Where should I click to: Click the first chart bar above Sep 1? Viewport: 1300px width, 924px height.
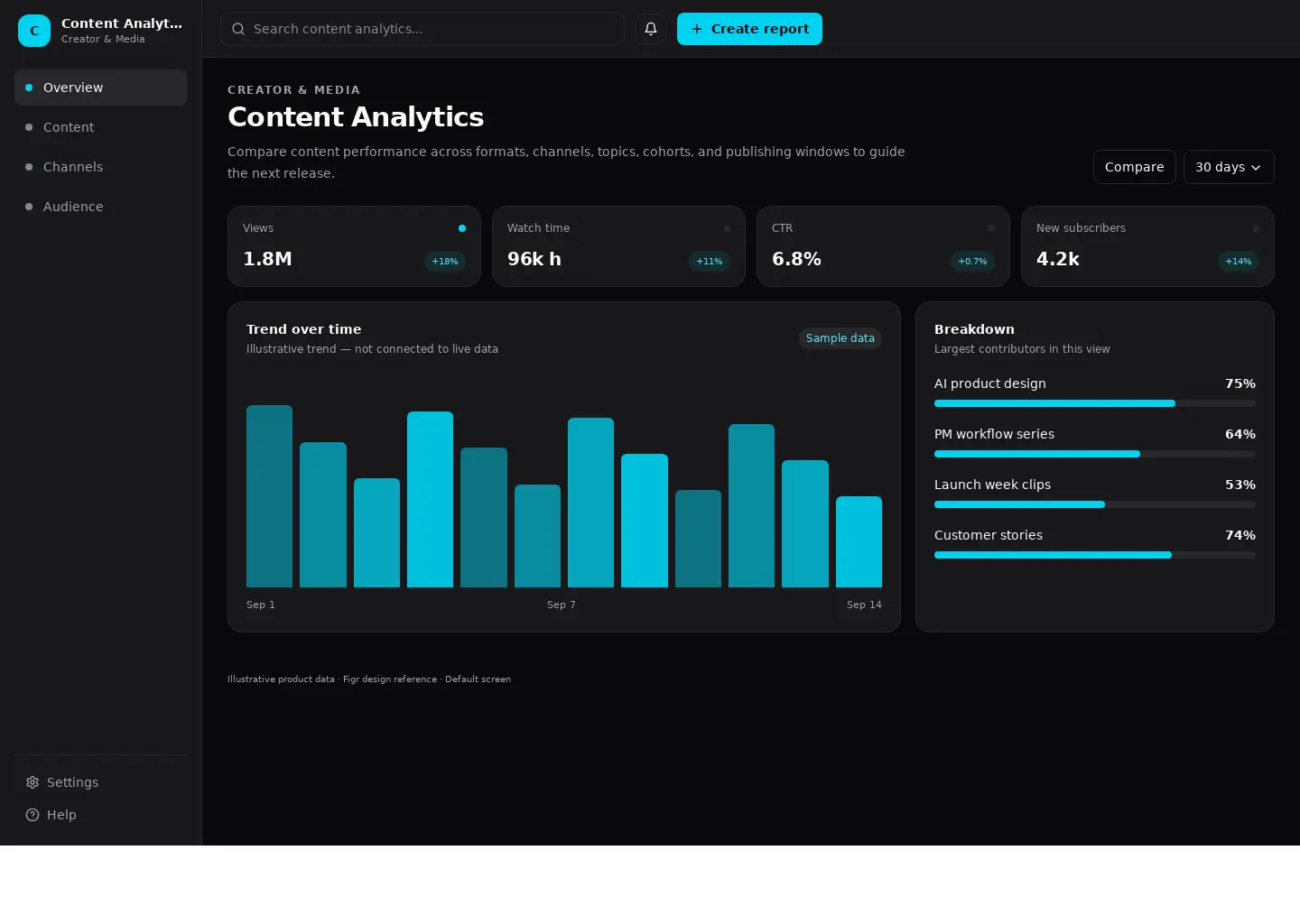(x=269, y=496)
